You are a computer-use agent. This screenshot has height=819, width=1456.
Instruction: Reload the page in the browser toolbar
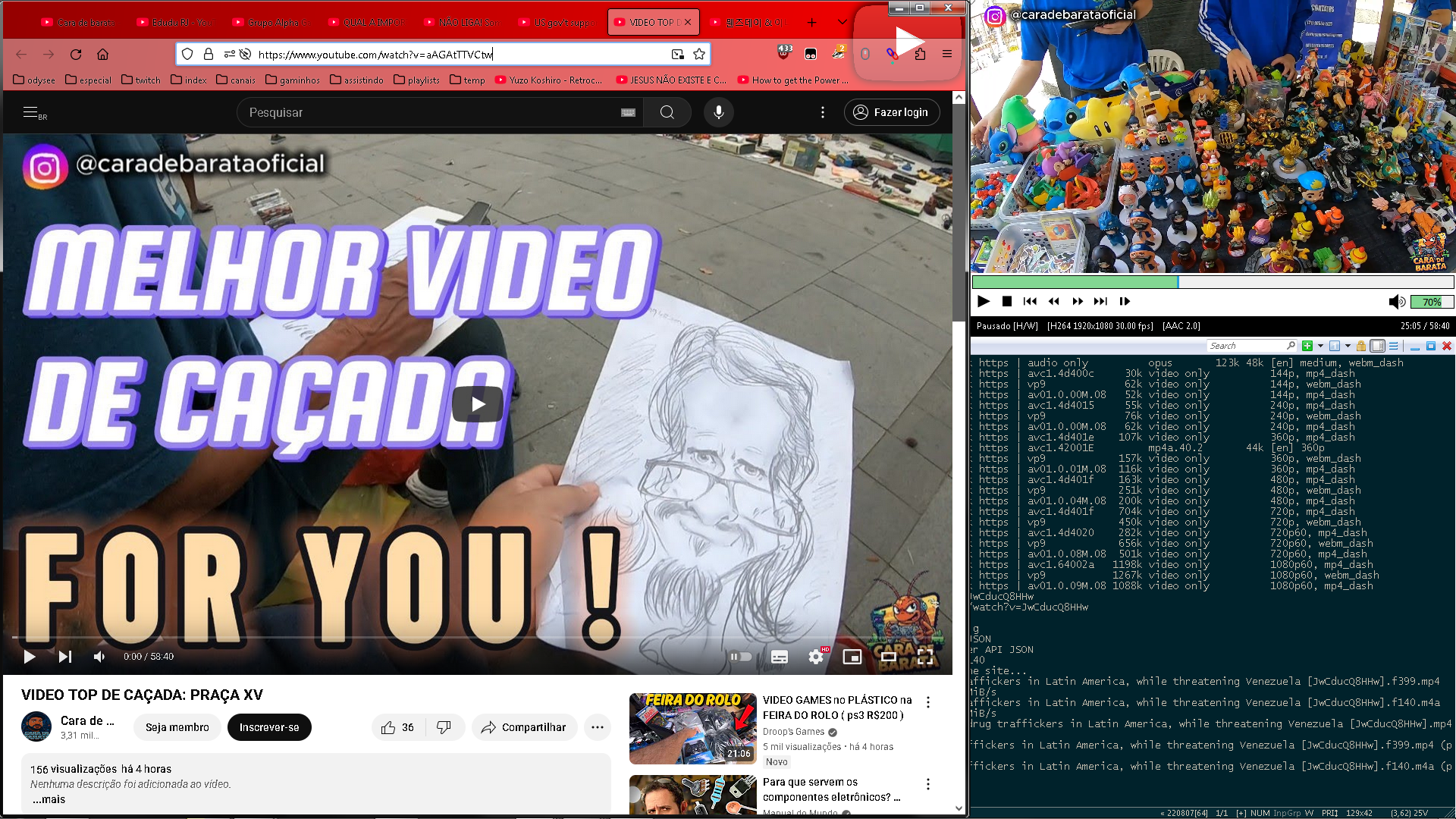[x=76, y=54]
